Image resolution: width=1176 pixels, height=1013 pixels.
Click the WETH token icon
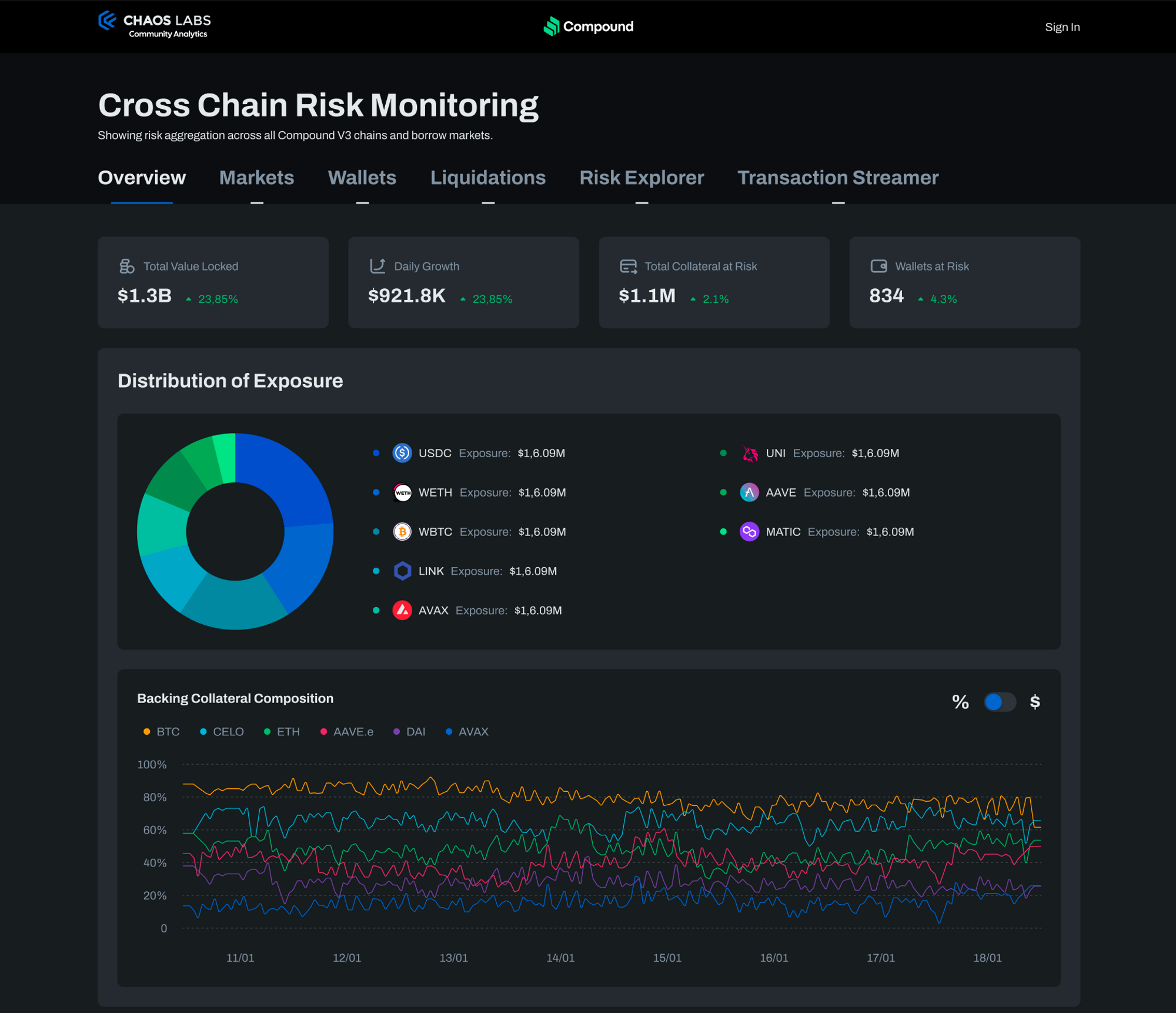pos(402,492)
